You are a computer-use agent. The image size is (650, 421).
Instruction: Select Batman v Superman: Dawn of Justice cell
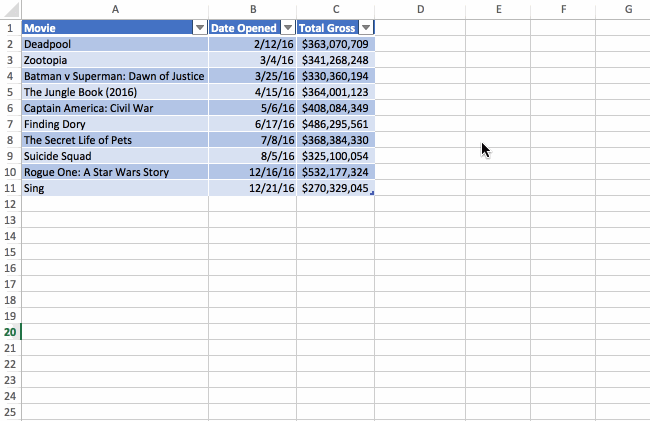coord(115,76)
